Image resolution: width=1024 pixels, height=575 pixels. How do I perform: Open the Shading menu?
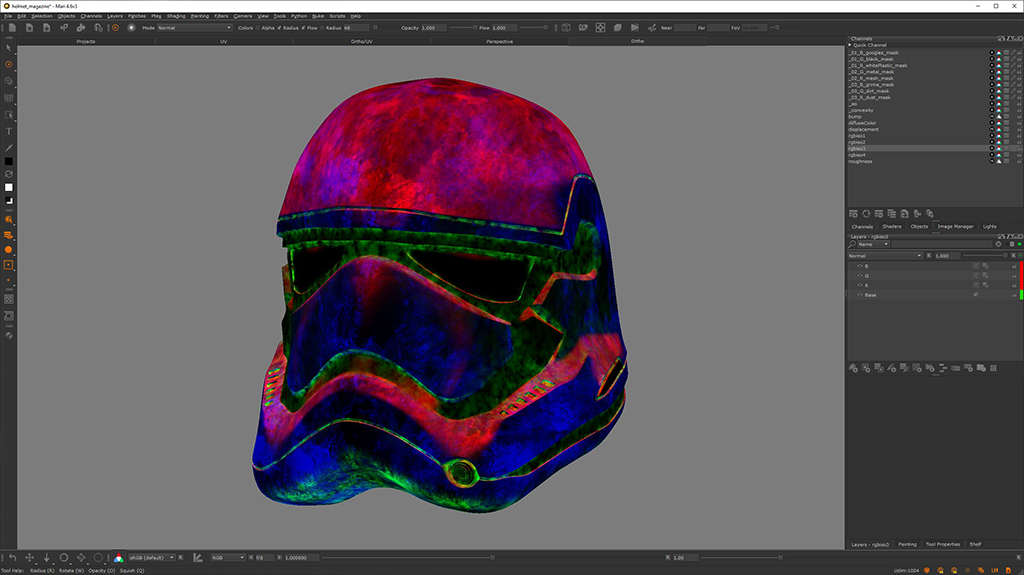(176, 16)
